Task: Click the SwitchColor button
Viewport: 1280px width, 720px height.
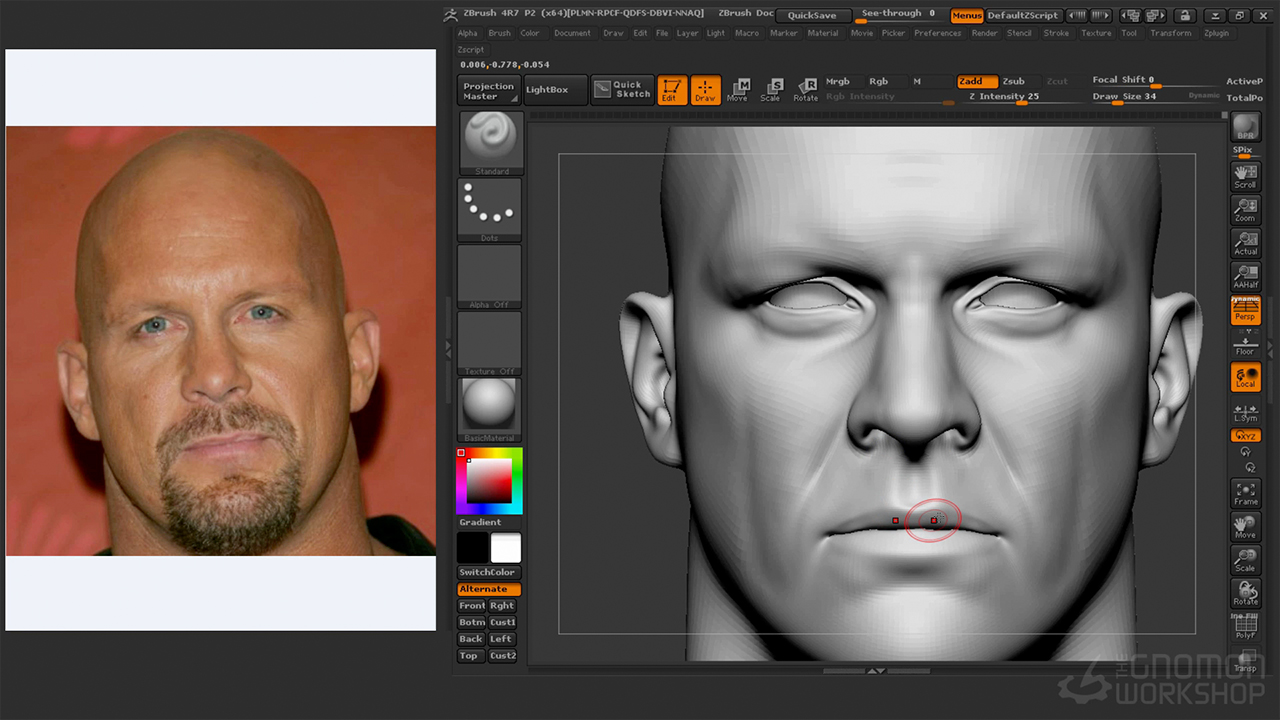Action: coord(488,572)
